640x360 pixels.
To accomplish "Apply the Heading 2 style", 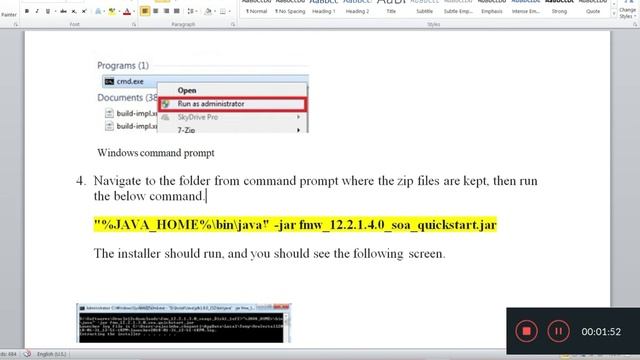I will pos(357,7).
